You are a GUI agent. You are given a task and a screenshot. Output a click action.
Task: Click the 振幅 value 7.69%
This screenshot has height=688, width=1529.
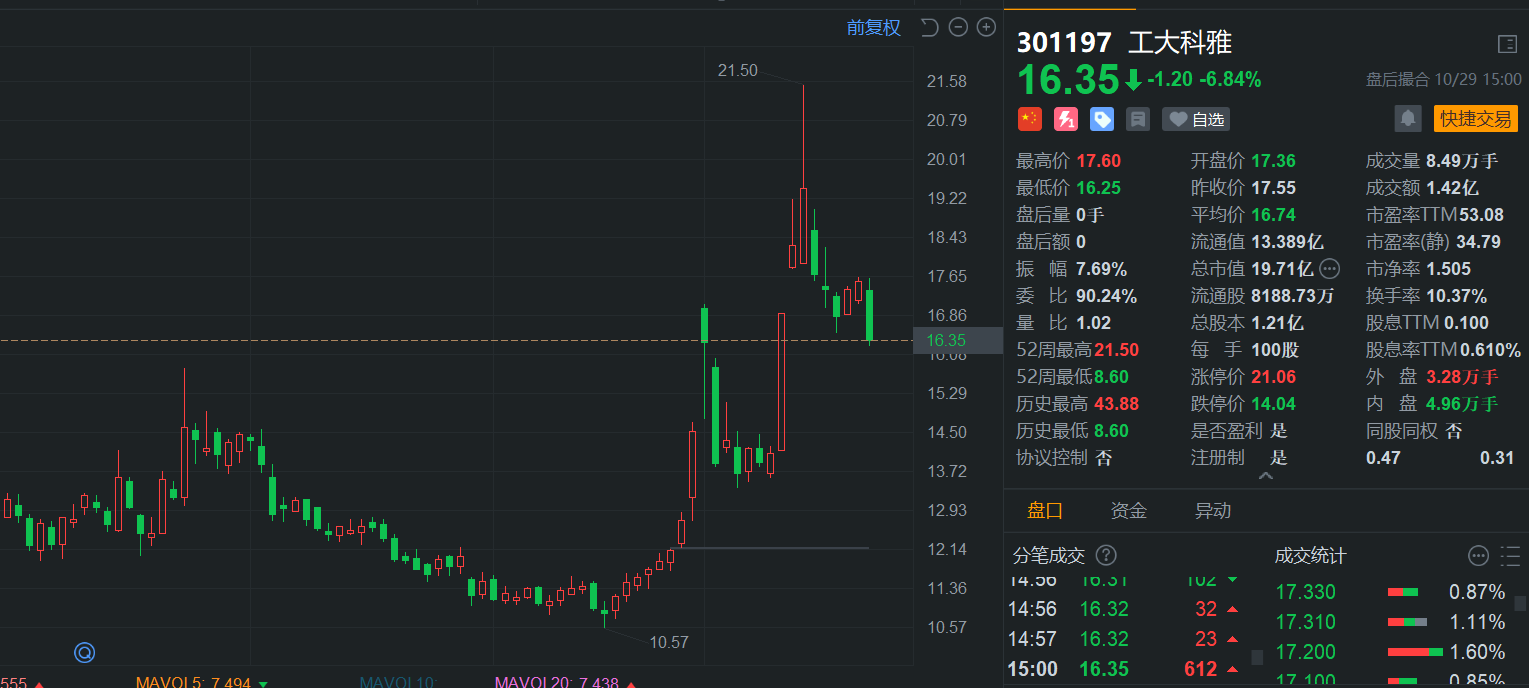[x=1101, y=269]
